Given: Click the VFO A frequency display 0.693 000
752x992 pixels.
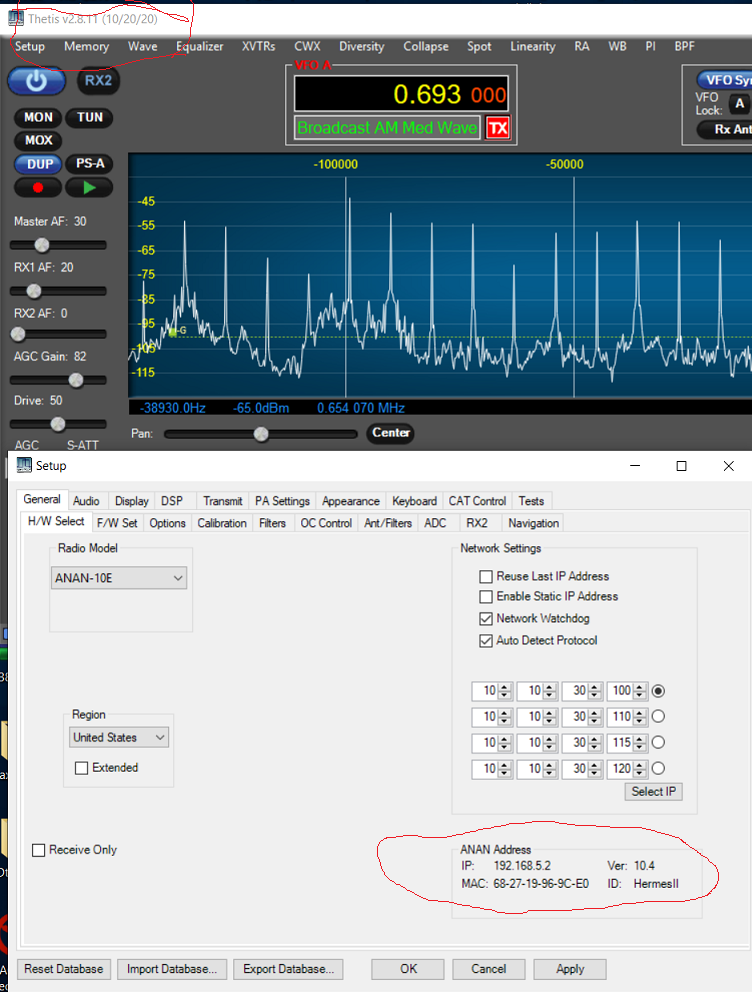Looking at the screenshot, I should (401, 94).
